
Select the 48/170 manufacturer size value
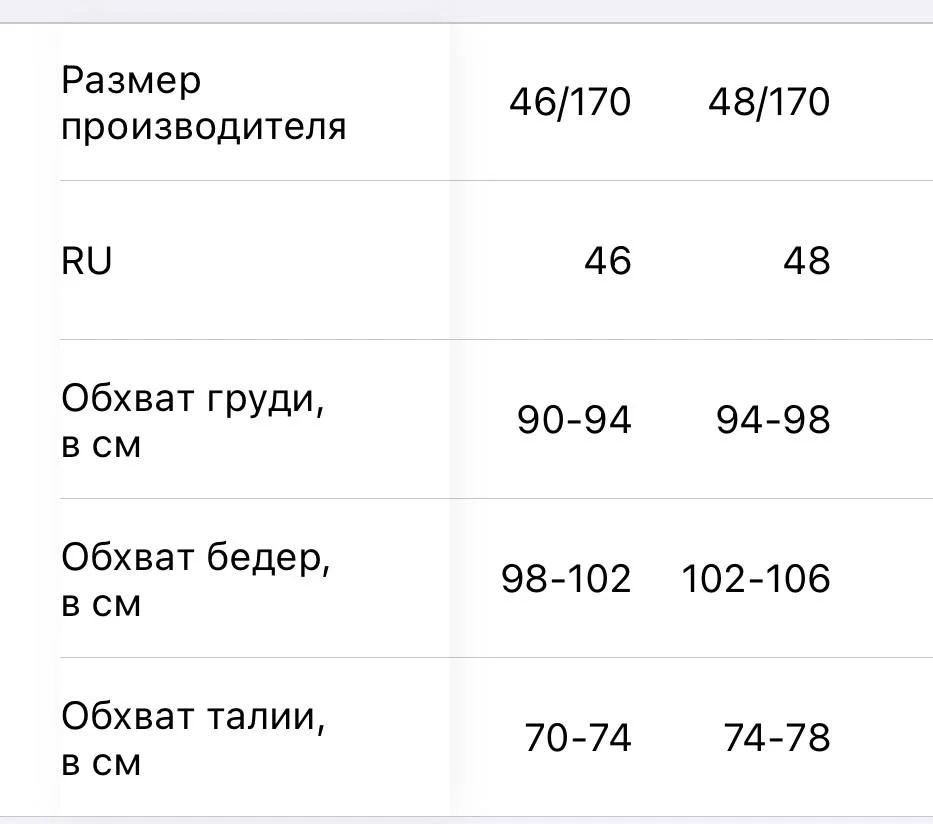click(769, 102)
